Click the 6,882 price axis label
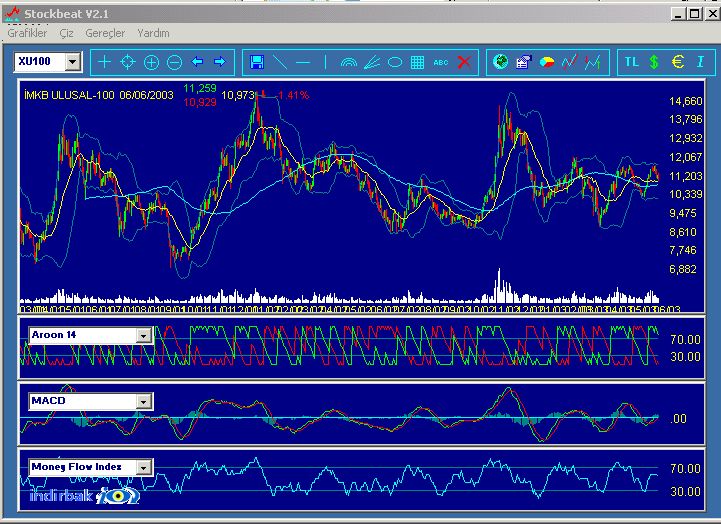Image resolution: width=721 pixels, height=524 pixels. [x=683, y=269]
